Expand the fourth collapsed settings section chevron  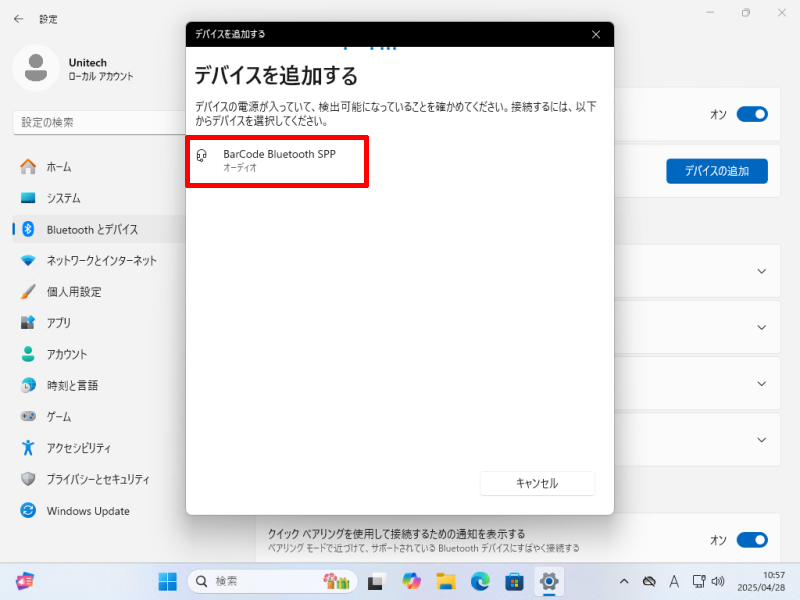[x=761, y=440]
